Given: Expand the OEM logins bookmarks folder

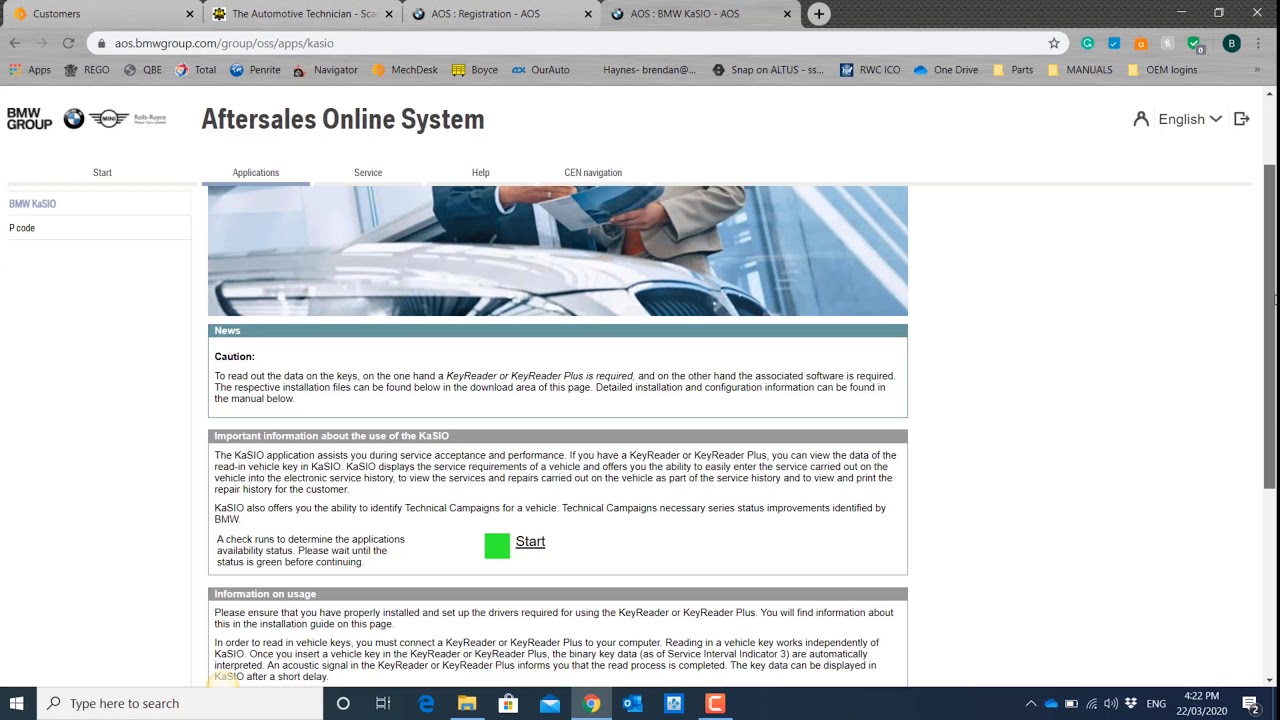Looking at the screenshot, I should coord(1162,70).
